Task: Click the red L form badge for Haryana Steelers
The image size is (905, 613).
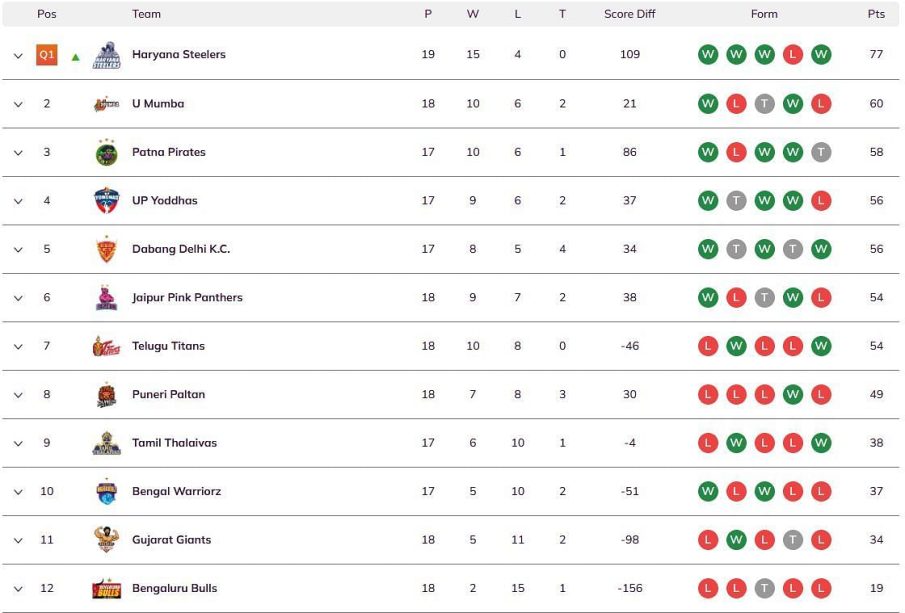Action: [x=793, y=55]
